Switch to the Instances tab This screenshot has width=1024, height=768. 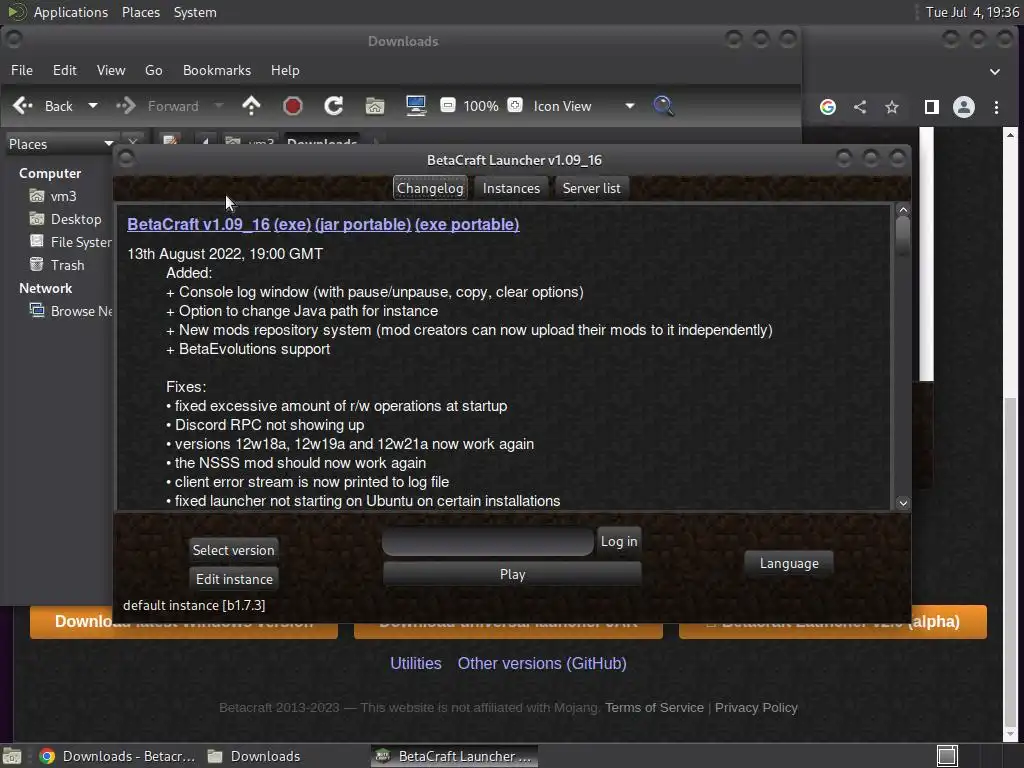511,188
